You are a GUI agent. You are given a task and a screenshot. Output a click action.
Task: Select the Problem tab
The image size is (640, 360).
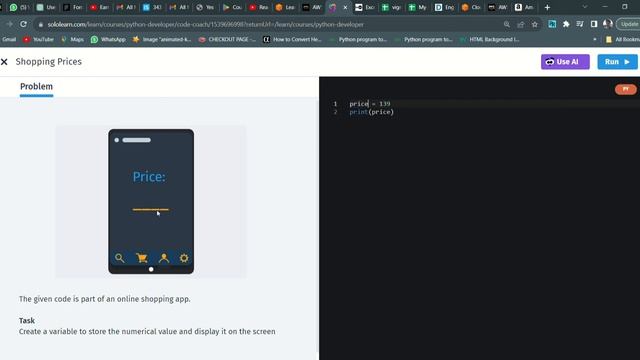(36, 87)
